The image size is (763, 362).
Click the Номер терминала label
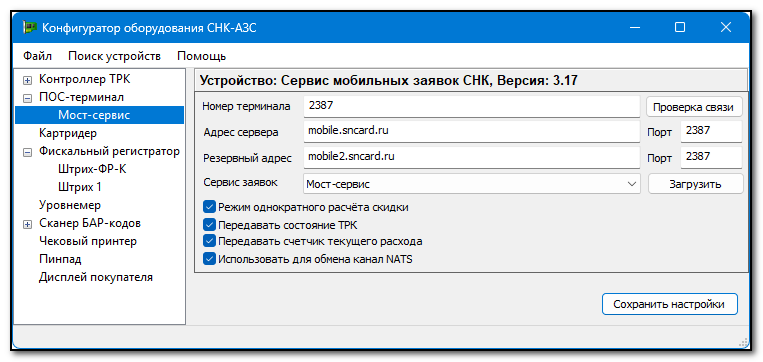(x=246, y=106)
